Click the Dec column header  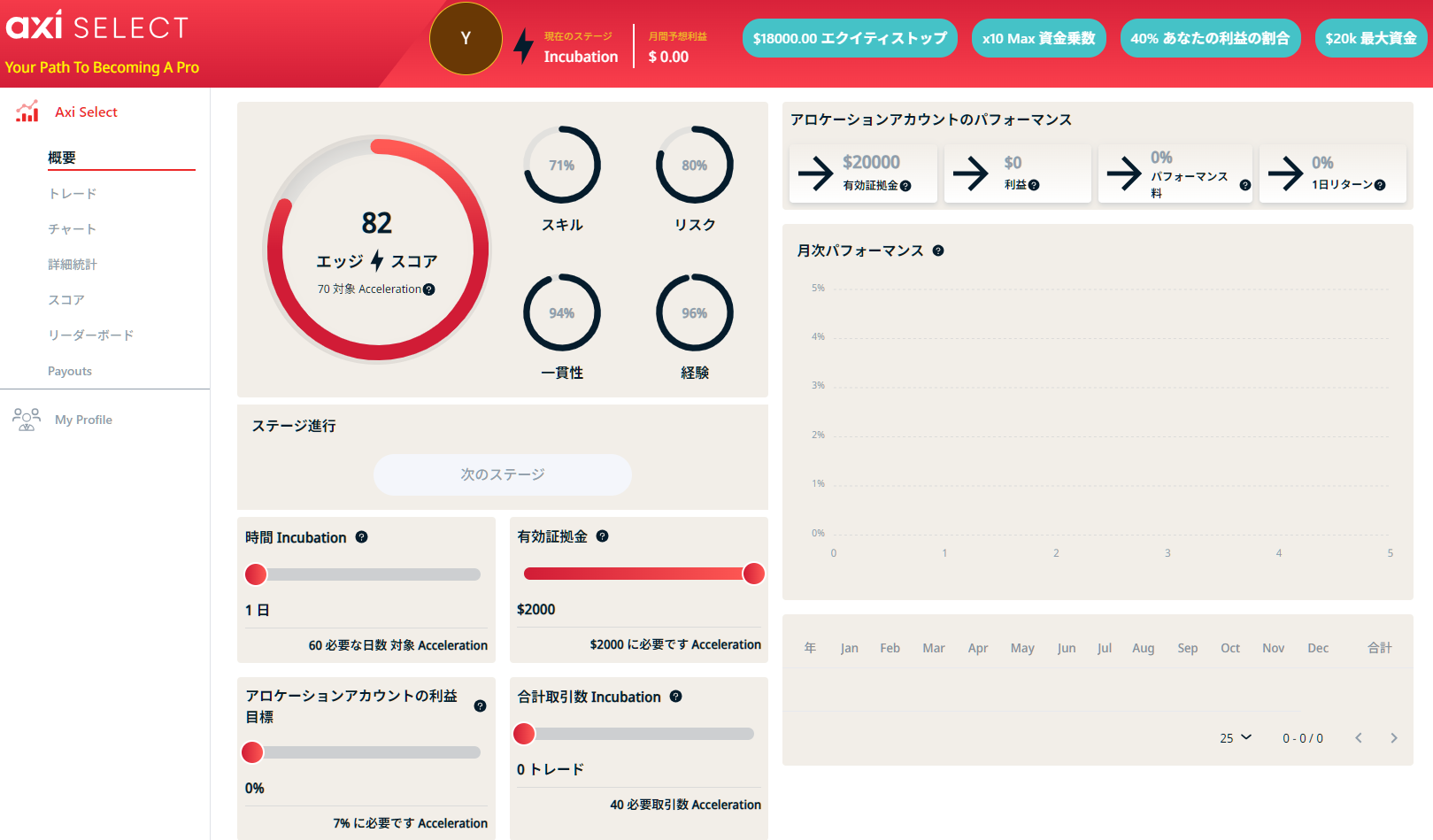tap(1318, 648)
